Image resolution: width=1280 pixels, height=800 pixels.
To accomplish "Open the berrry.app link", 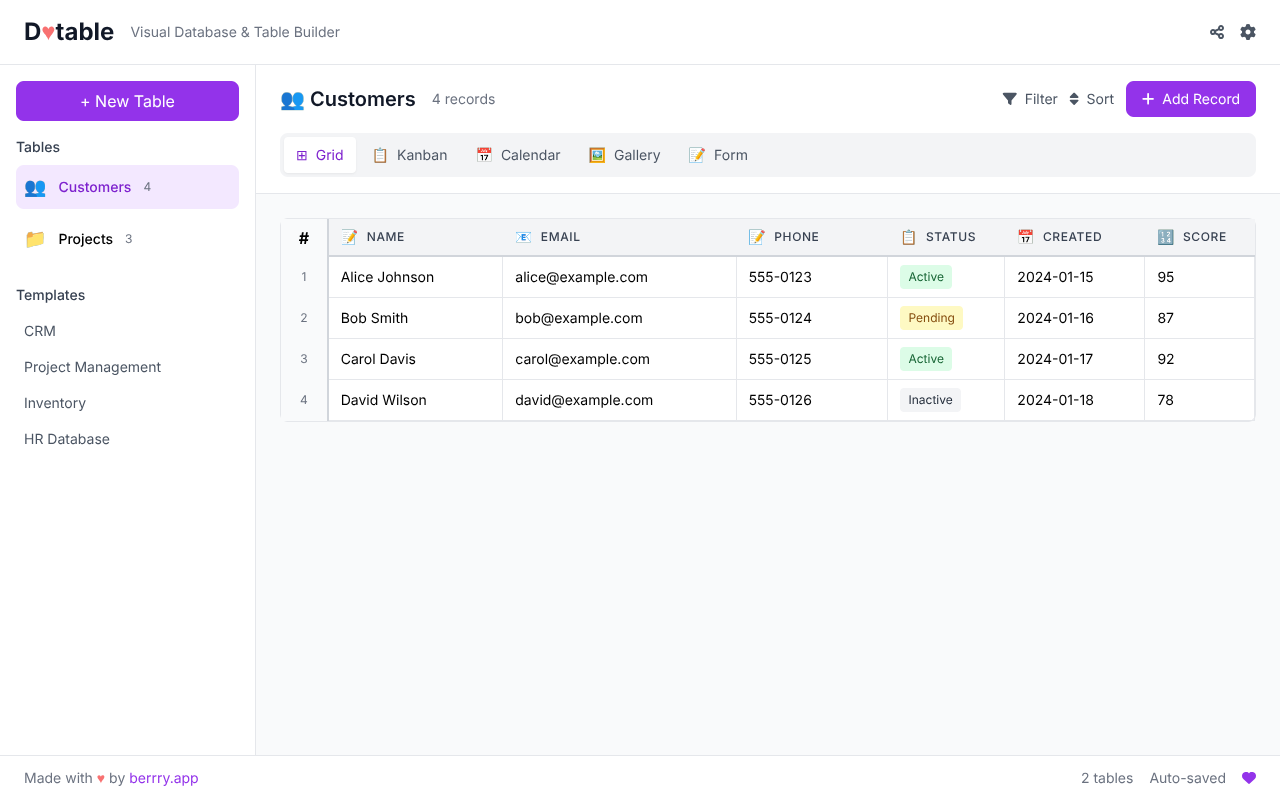I will [164, 778].
